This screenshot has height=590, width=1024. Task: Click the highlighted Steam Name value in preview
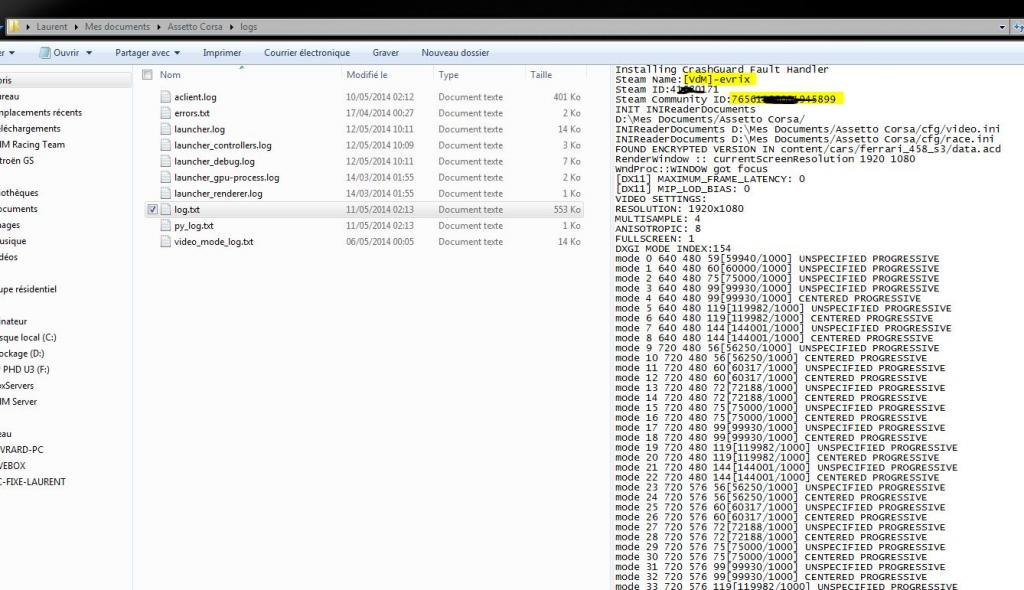pos(717,79)
